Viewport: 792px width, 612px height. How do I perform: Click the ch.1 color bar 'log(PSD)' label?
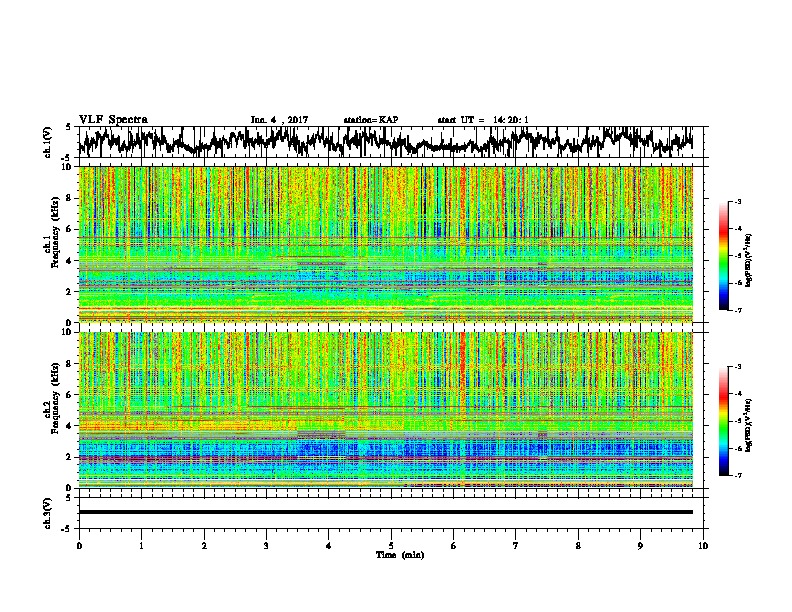point(749,261)
